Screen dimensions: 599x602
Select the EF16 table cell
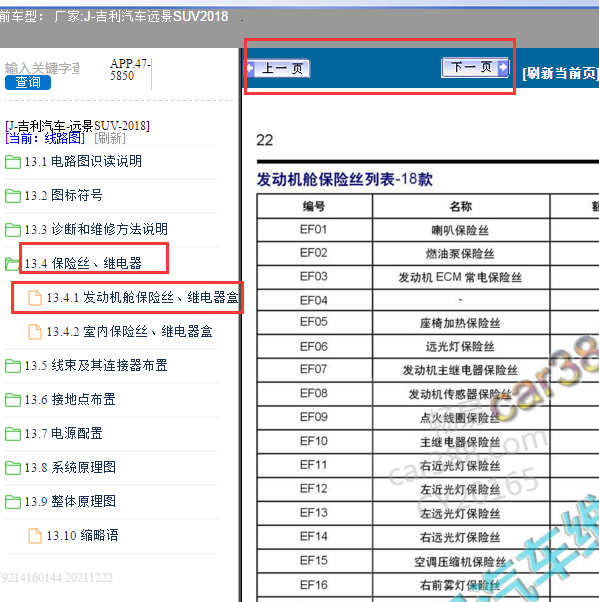coord(314,585)
